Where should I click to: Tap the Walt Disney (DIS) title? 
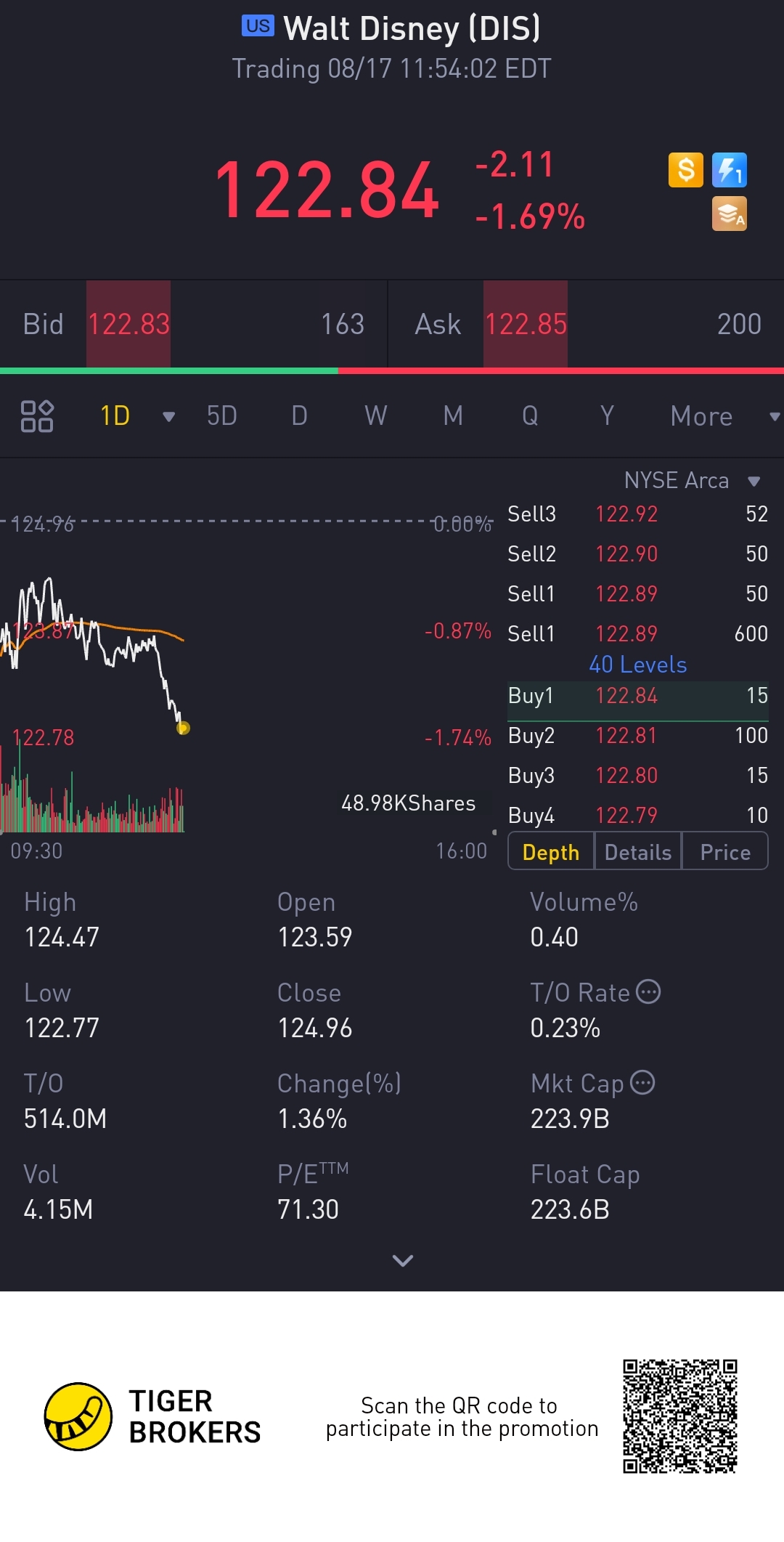(412, 29)
